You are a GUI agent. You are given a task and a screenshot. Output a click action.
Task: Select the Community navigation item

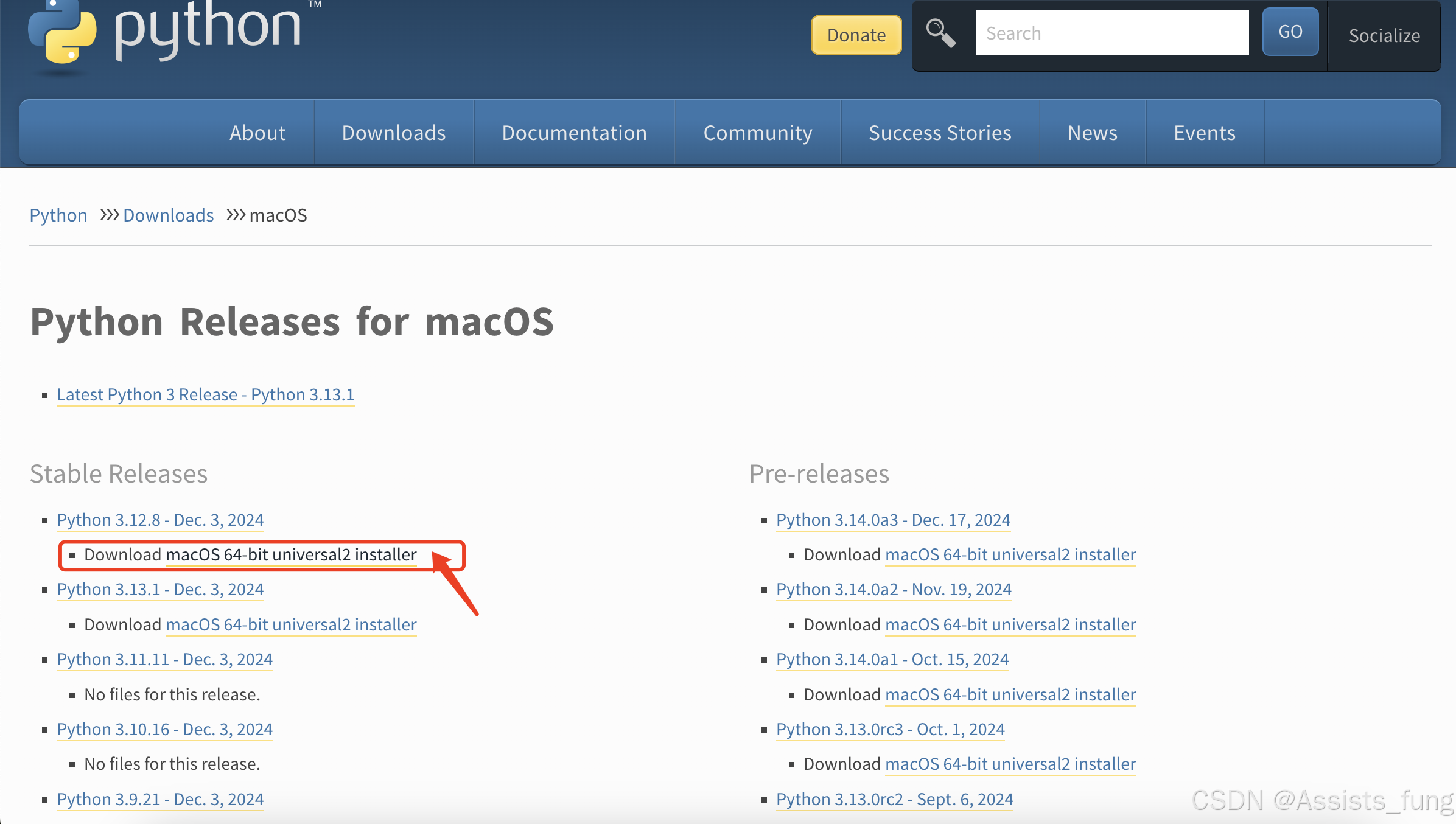point(758,133)
